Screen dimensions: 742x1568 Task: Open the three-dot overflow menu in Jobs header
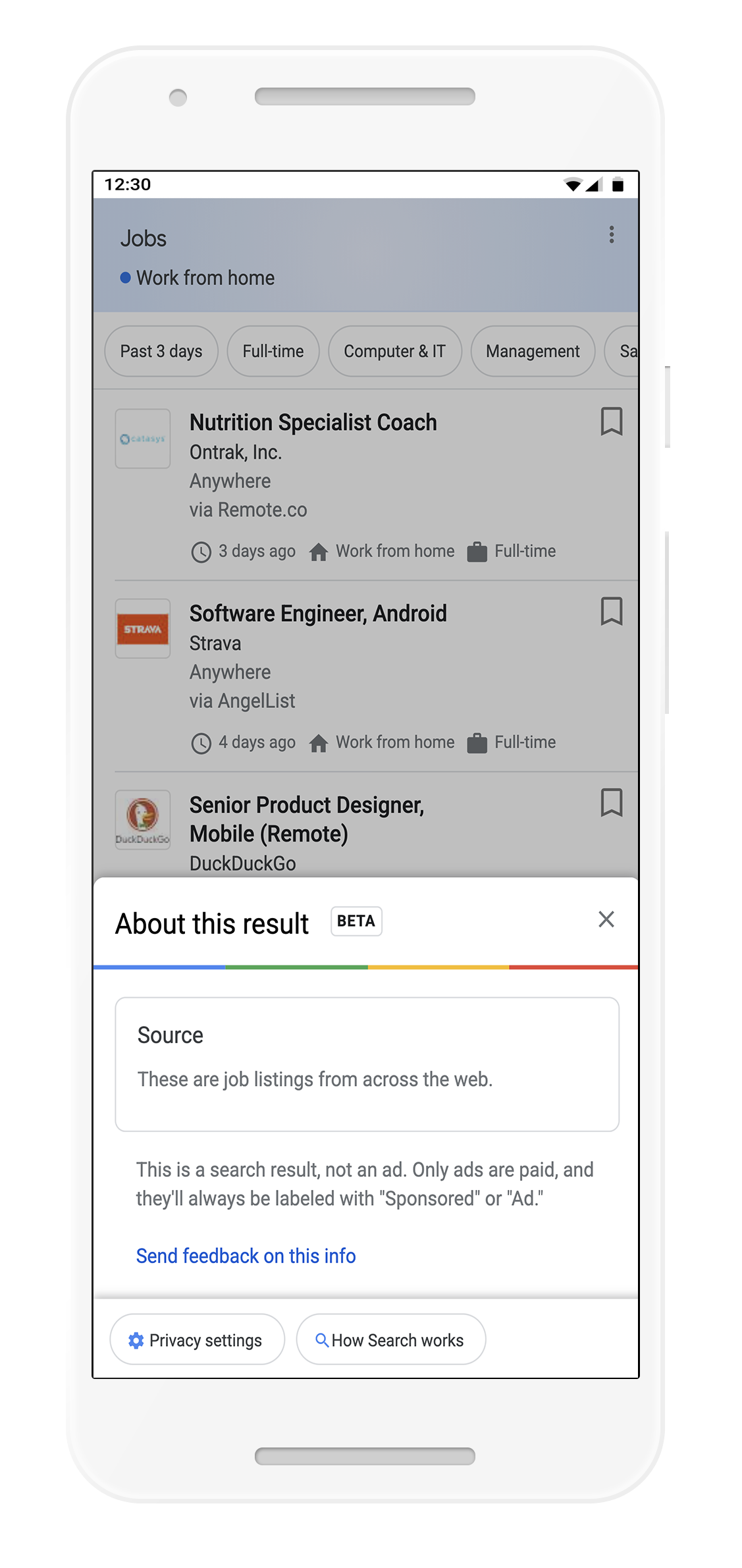pos(612,234)
